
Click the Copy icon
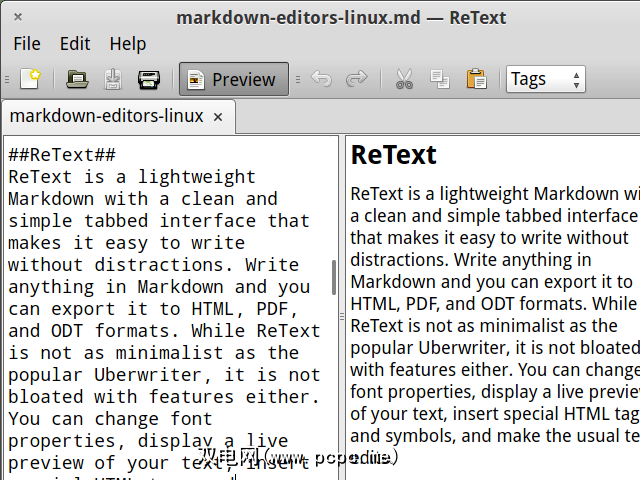440,79
